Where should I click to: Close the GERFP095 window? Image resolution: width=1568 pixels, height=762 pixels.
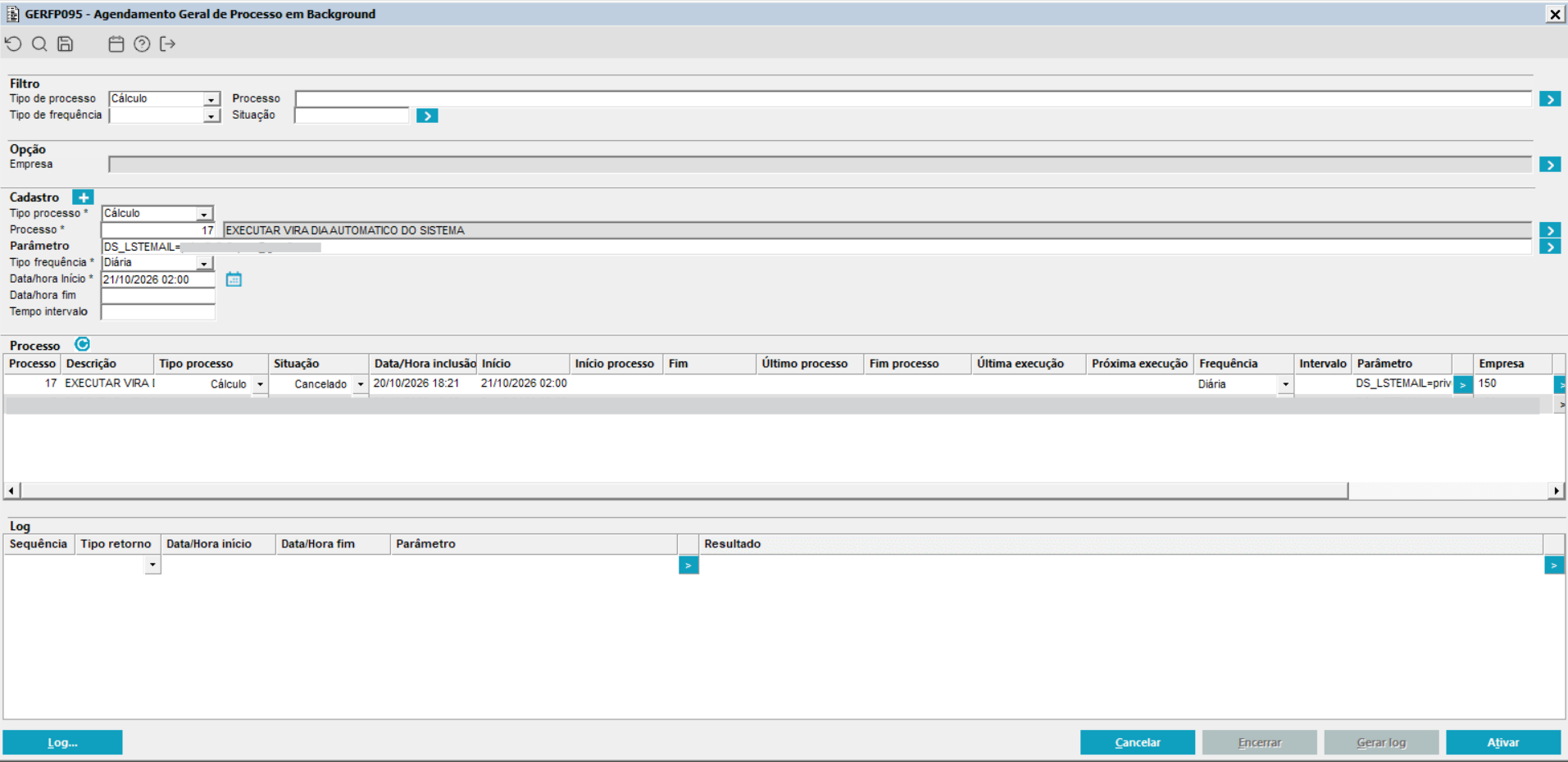1554,14
